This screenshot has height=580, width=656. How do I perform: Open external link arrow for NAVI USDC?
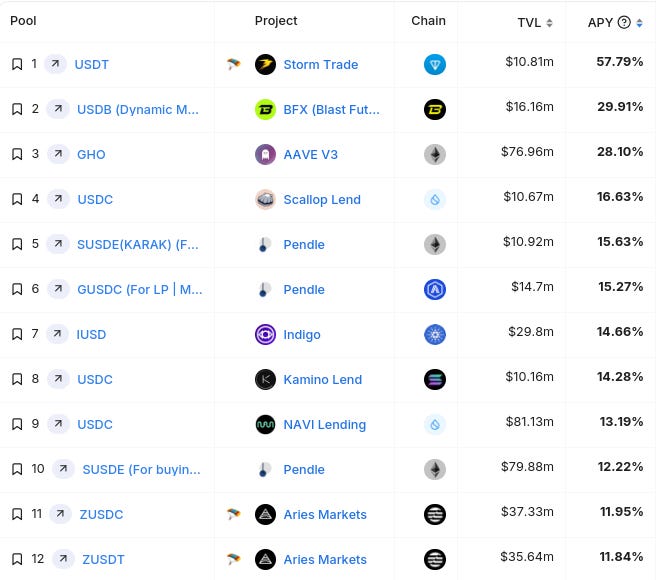58,424
